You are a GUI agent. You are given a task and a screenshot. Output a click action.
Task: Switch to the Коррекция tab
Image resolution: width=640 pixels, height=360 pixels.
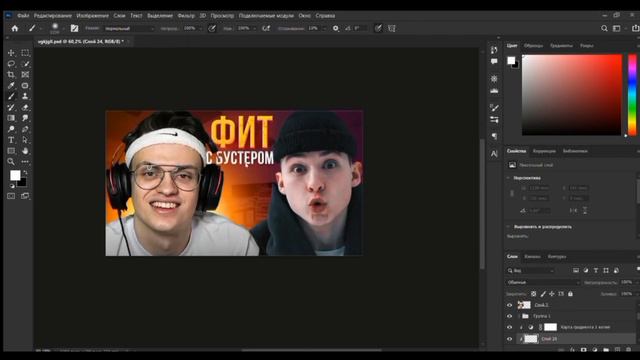click(x=544, y=151)
